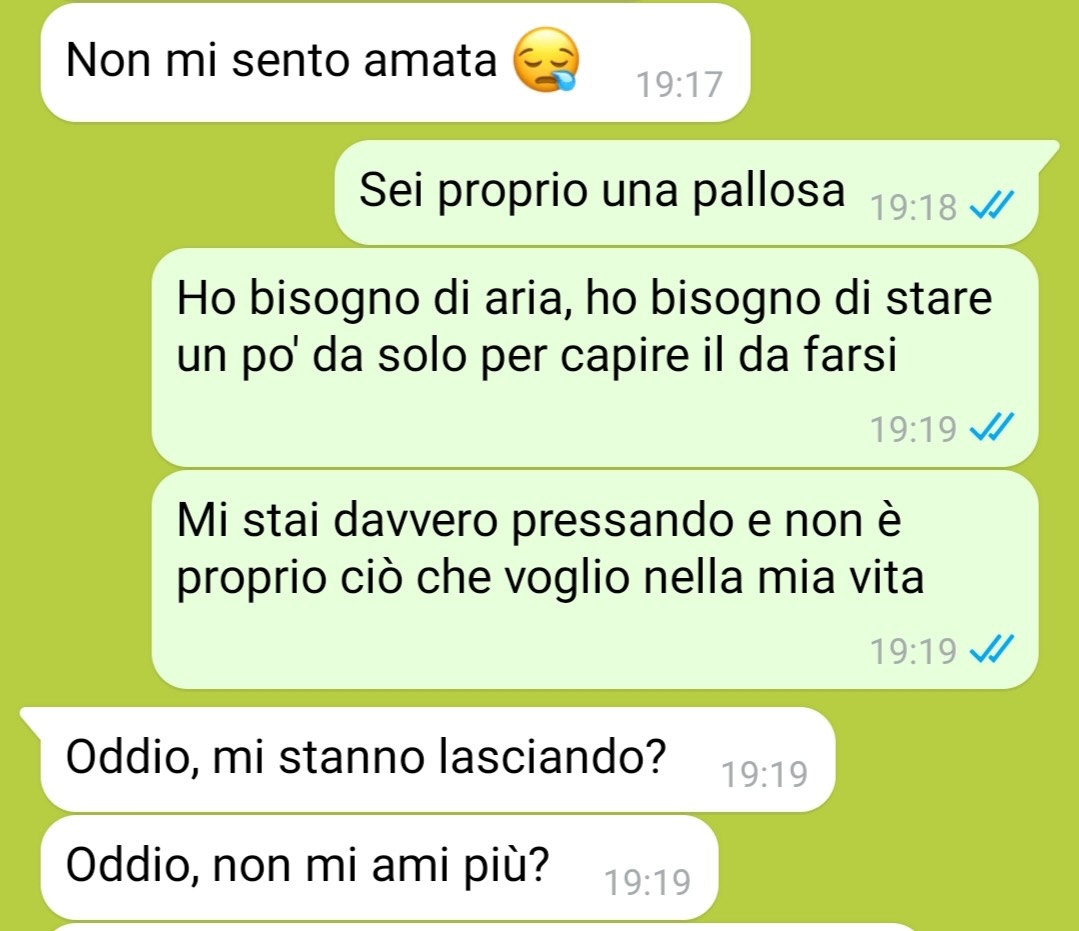Click the 19:18 timestamp

tap(913, 206)
